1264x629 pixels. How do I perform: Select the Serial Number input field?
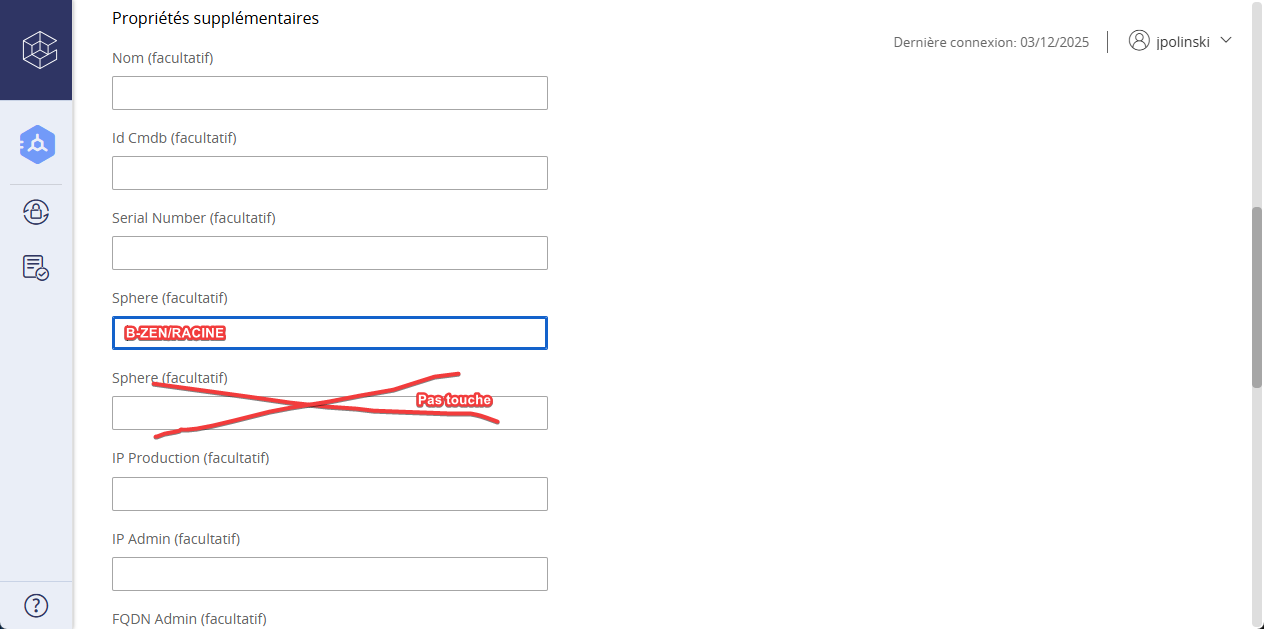click(x=330, y=253)
